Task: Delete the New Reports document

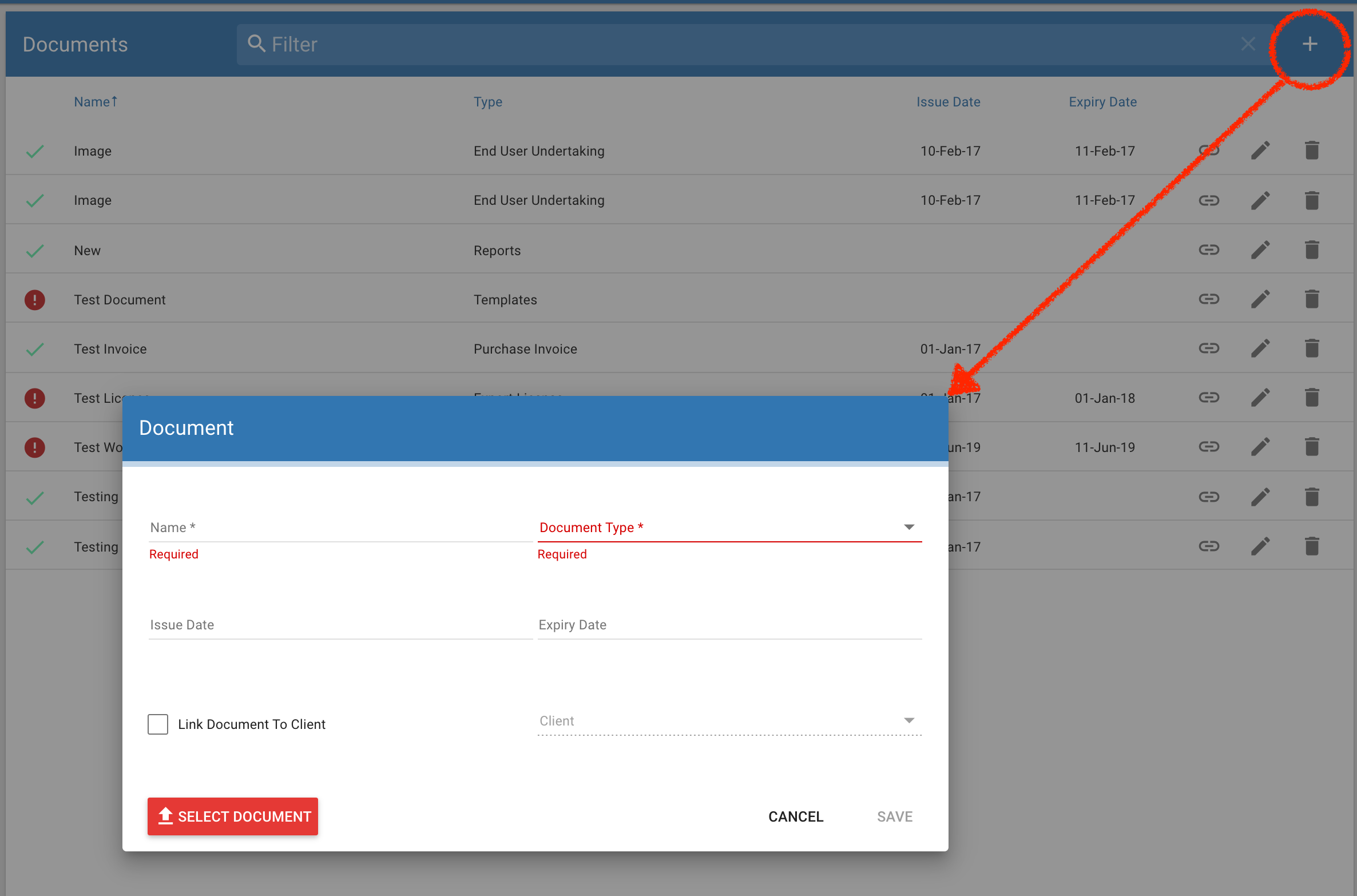Action: pos(1312,249)
